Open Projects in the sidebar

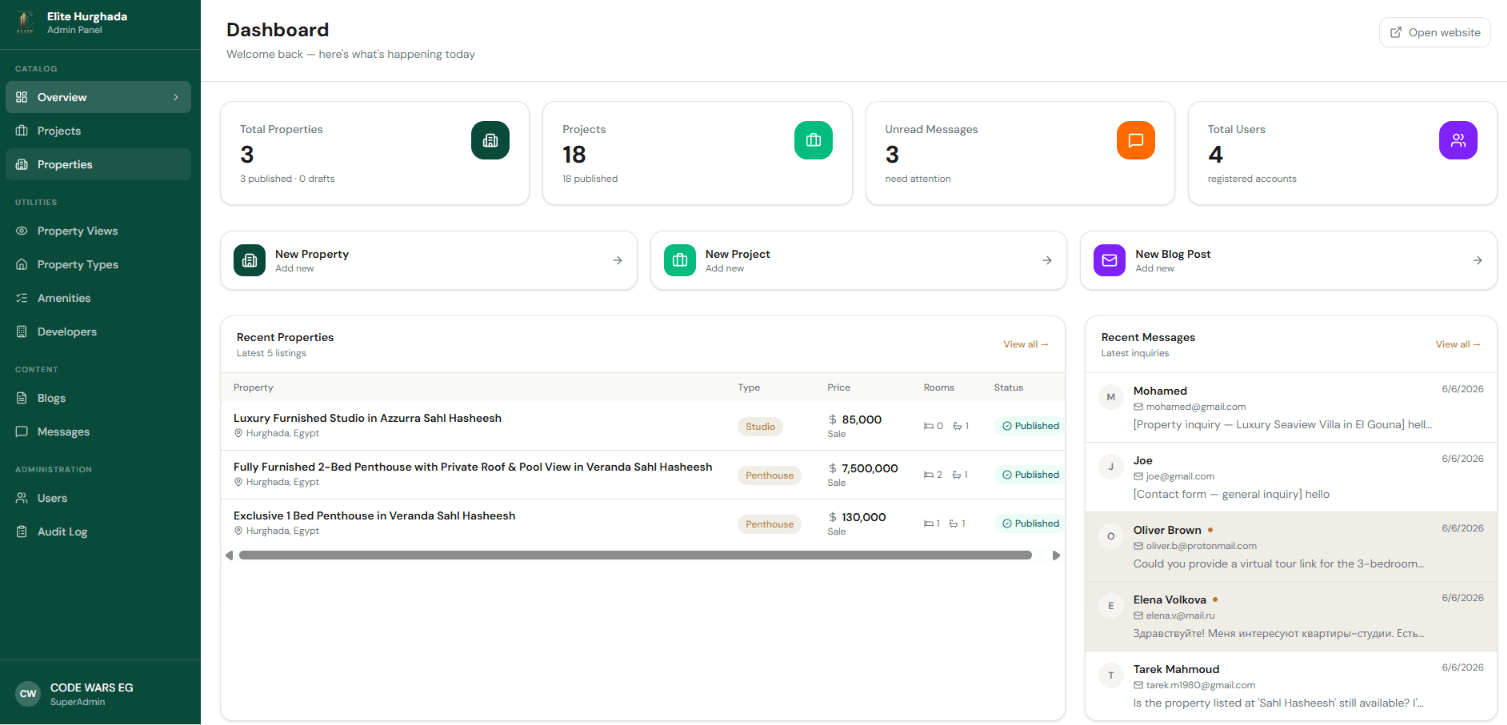point(98,131)
